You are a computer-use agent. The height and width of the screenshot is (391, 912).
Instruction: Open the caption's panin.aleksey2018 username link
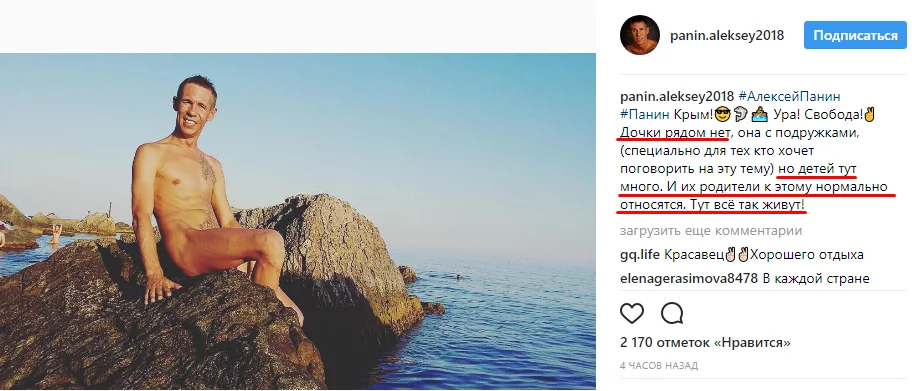(x=677, y=97)
